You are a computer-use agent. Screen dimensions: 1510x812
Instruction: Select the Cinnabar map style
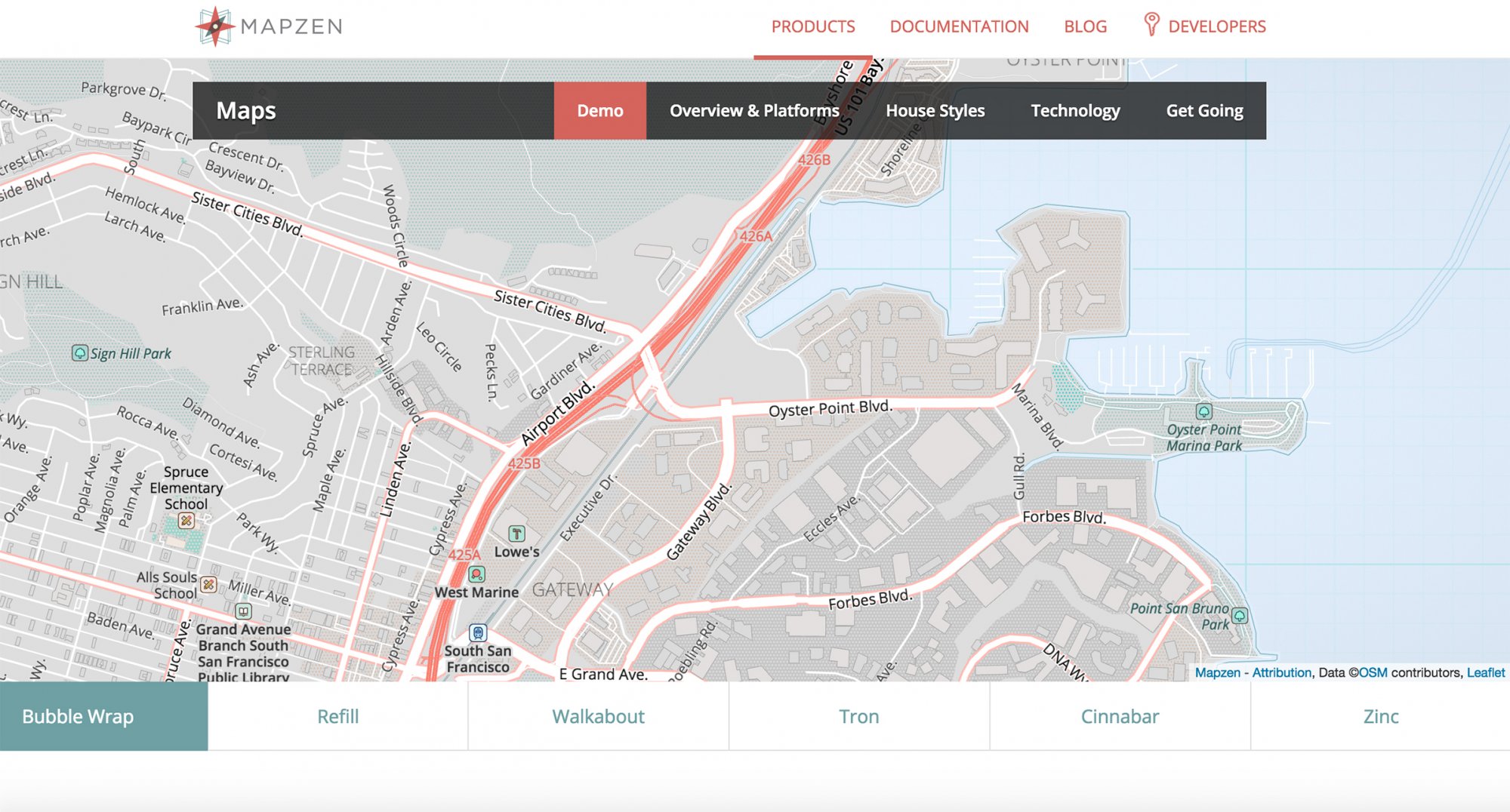tap(1120, 716)
